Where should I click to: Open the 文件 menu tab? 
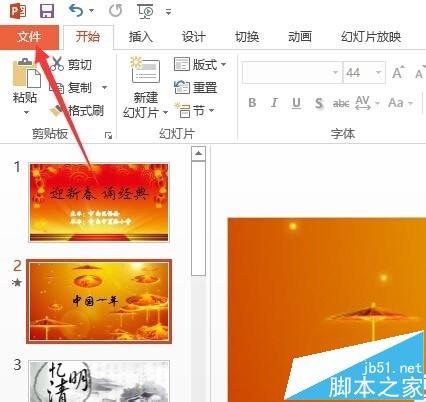coord(29,37)
